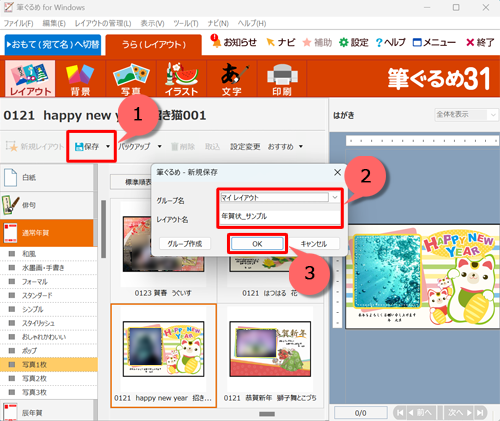Select 写真2枚 subcategory
500x421 pixels.
pyautogui.click(x=49, y=378)
